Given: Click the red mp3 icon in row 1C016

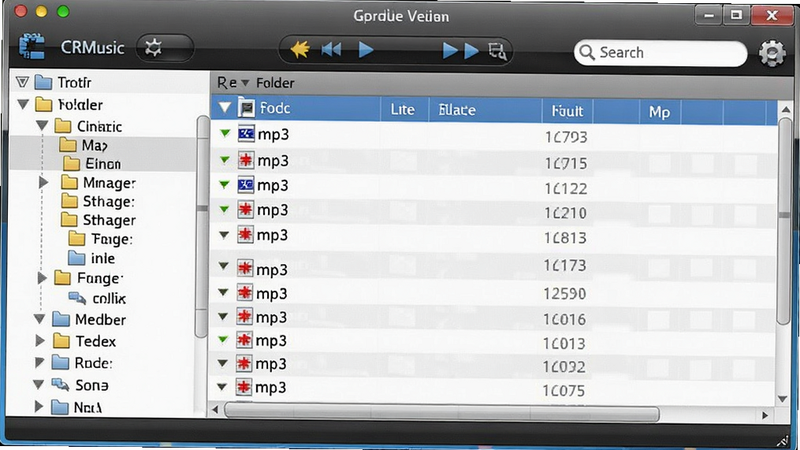Looking at the screenshot, I should pos(244,316).
